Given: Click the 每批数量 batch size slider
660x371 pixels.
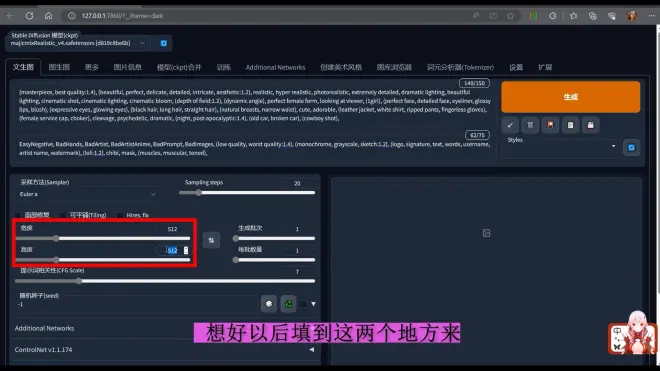Looking at the screenshot, I should pyautogui.click(x=274, y=260).
